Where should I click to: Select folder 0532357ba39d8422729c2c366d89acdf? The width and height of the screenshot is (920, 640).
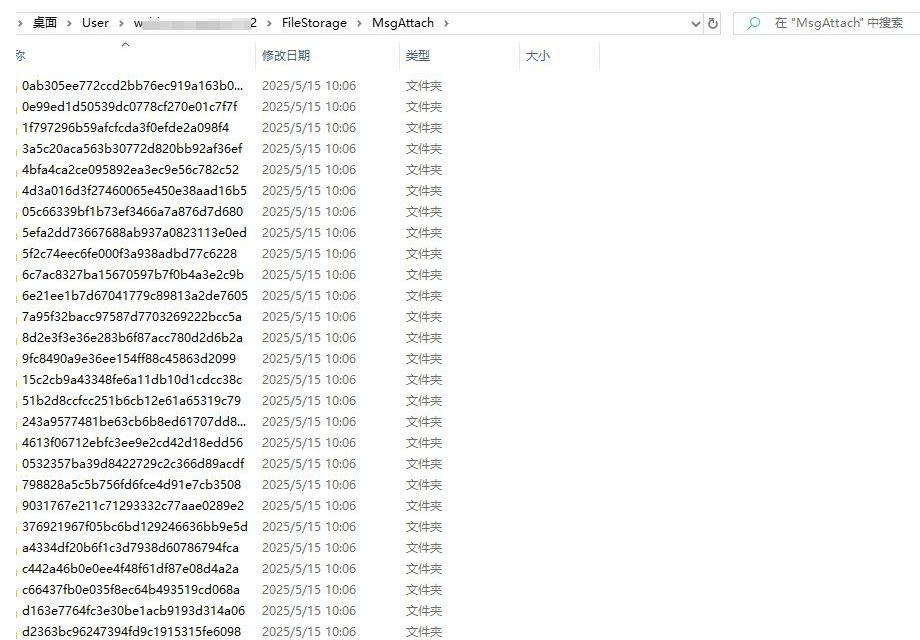pos(133,464)
